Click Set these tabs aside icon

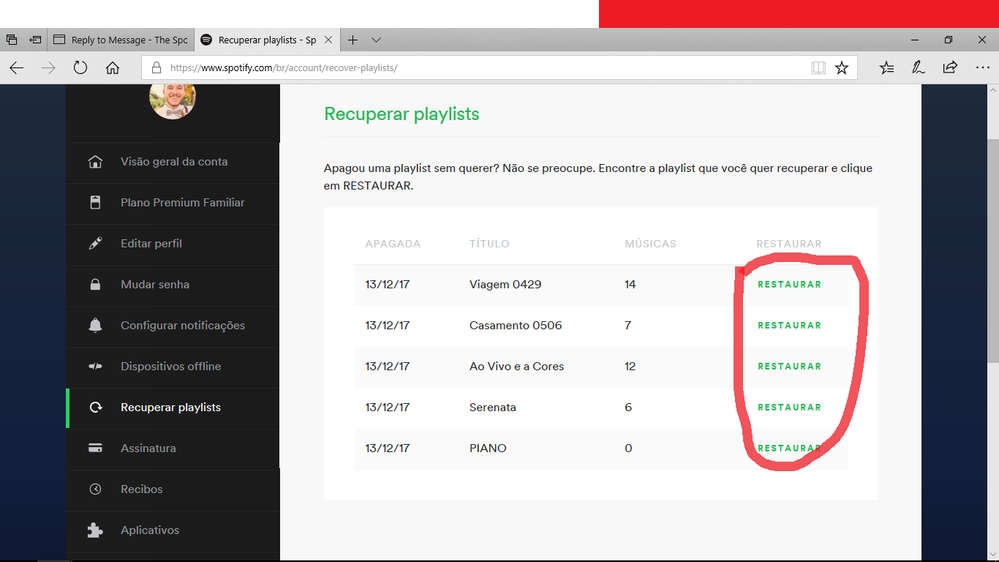36,40
